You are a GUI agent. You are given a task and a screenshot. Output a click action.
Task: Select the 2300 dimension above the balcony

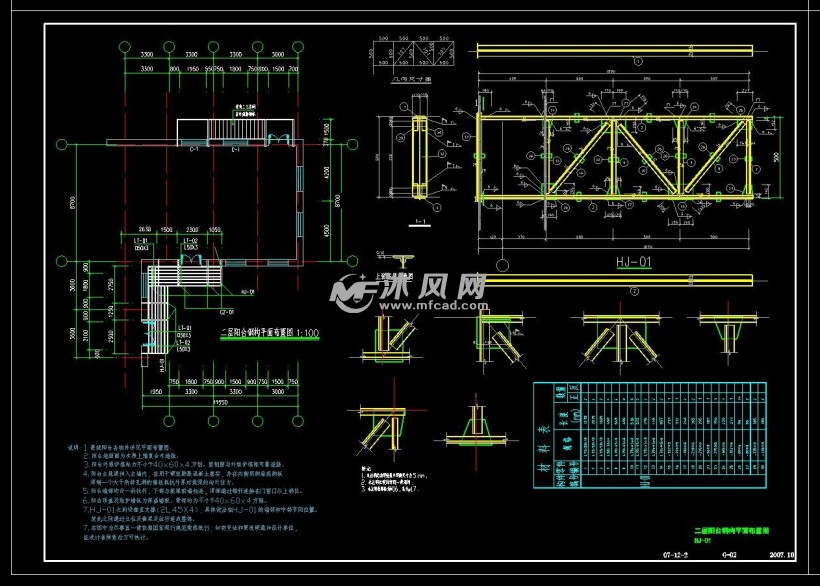(x=192, y=229)
